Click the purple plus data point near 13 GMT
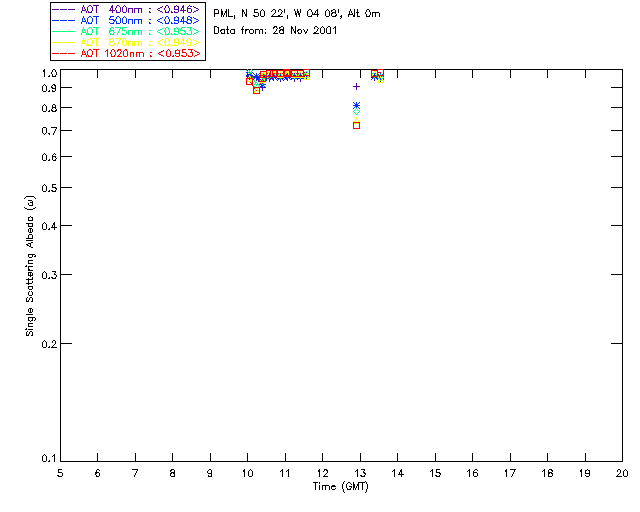The width and height of the screenshot is (640, 512). [x=356, y=87]
